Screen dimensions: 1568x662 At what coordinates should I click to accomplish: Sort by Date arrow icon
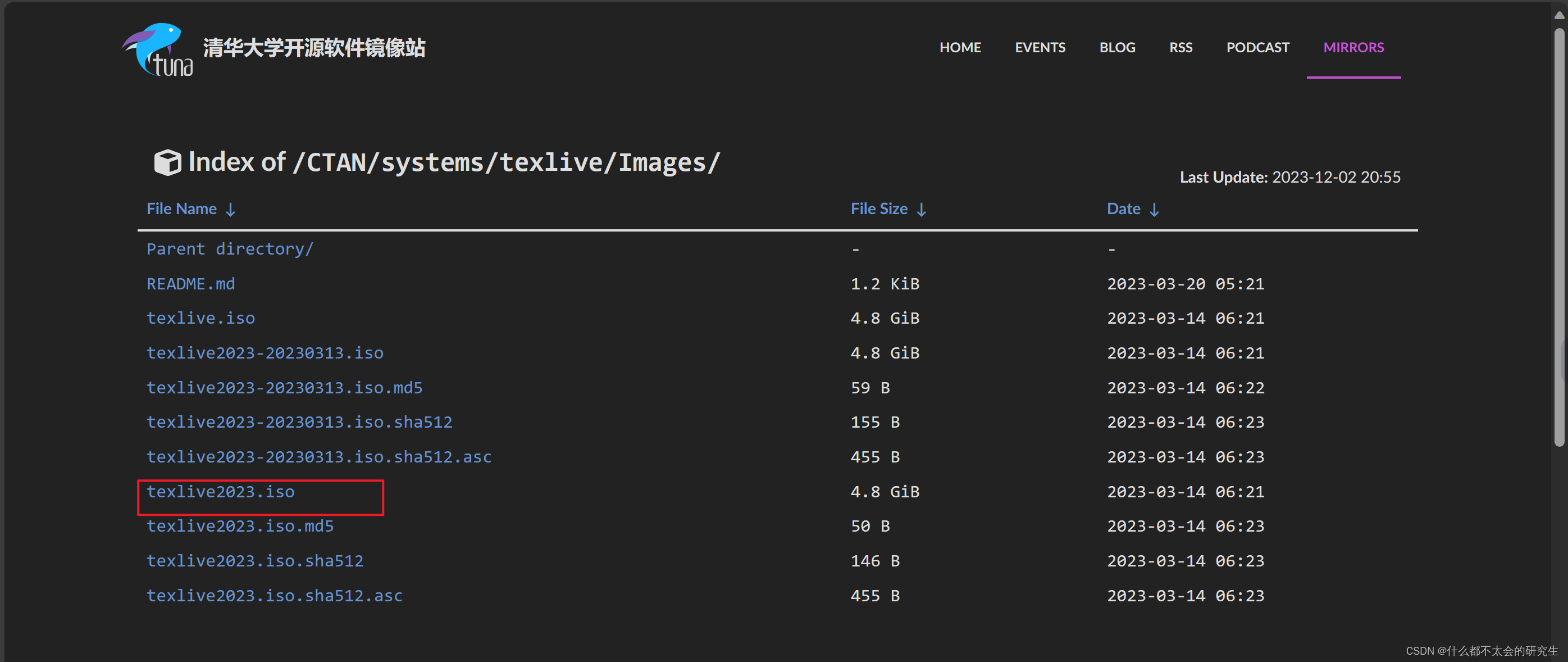(1154, 210)
